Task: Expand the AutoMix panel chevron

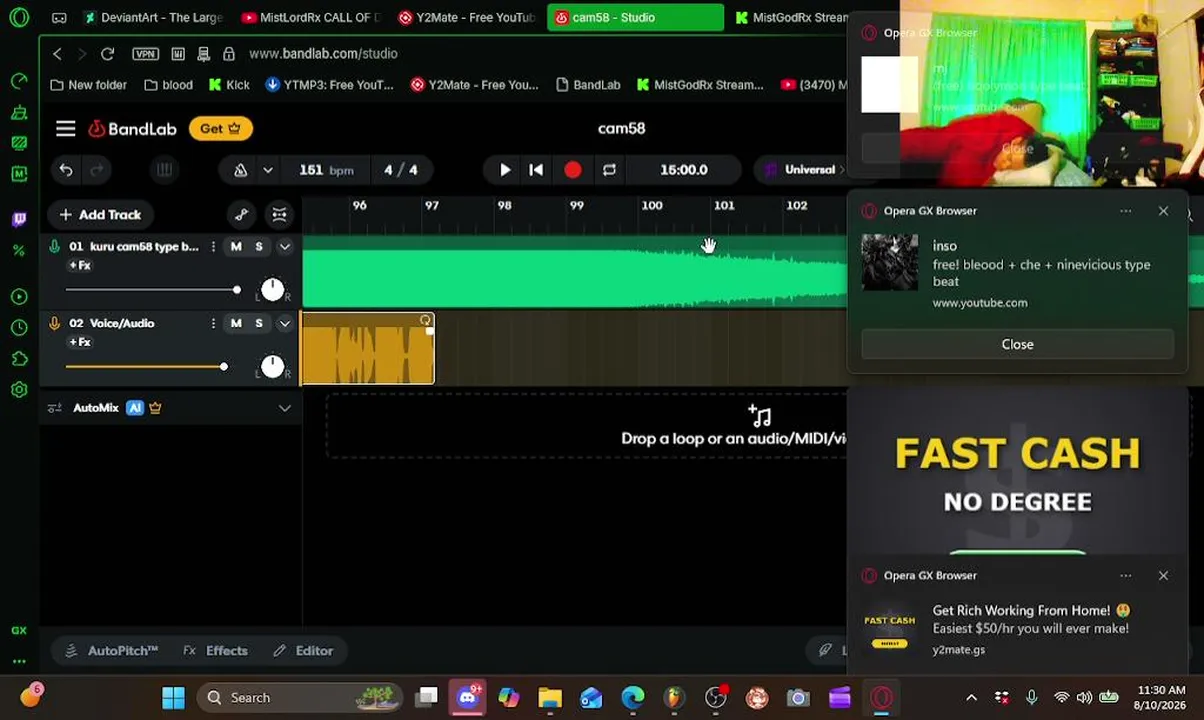Action: point(285,408)
